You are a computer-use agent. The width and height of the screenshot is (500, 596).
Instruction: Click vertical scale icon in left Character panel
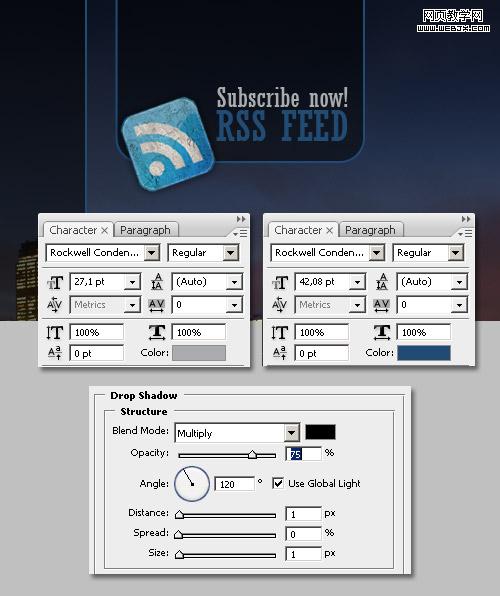click(x=54, y=333)
